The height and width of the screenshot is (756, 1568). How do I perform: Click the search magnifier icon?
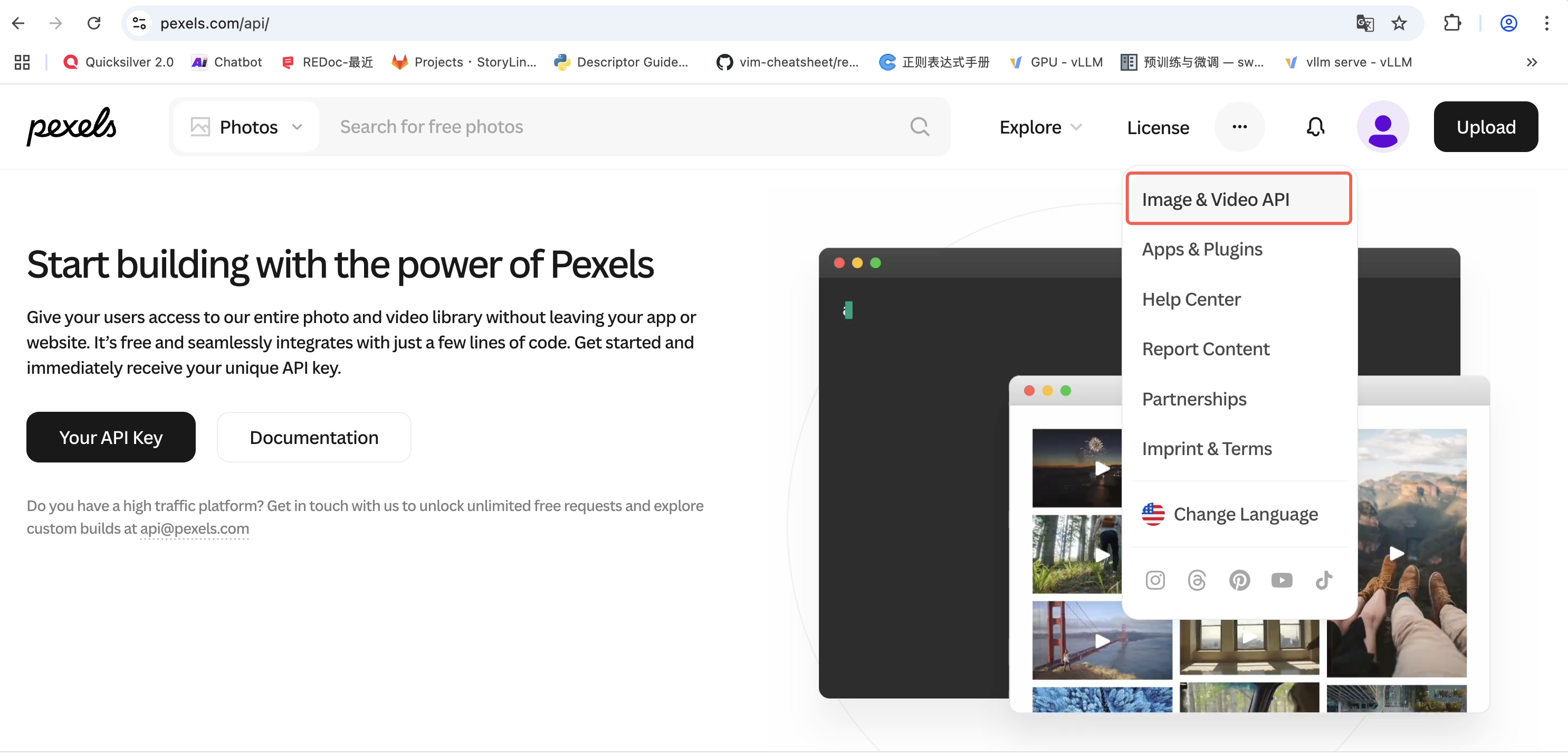(920, 127)
